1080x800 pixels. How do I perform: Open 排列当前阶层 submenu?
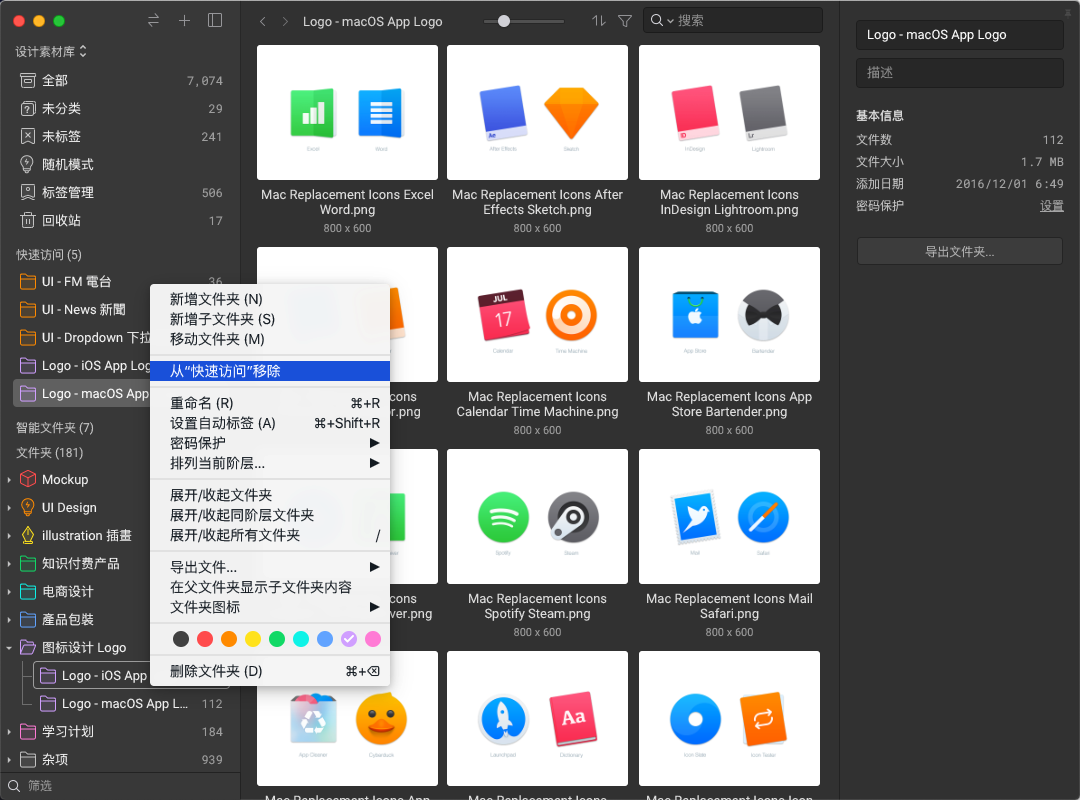coord(270,463)
